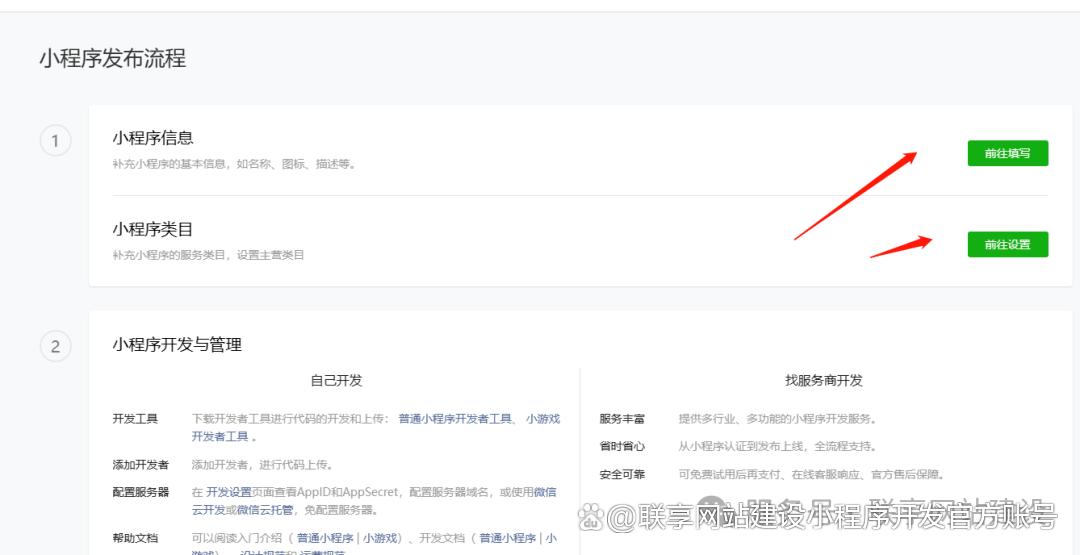Screen dimensions: 1080x555
Task: Open 普通小程序 link under 入门介绍
Action: pyautogui.click(x=324, y=538)
